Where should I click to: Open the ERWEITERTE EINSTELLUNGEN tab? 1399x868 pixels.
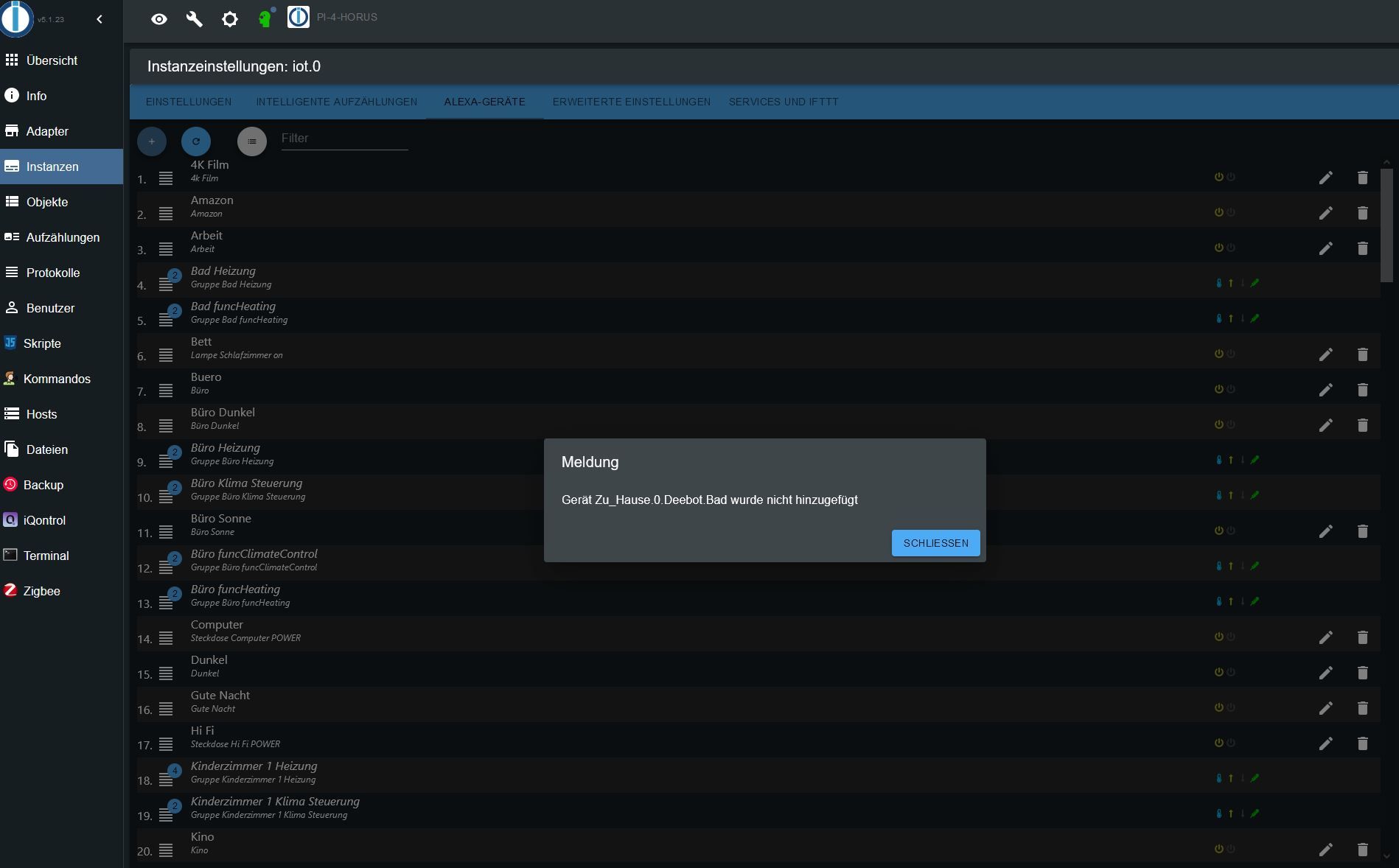click(x=632, y=102)
